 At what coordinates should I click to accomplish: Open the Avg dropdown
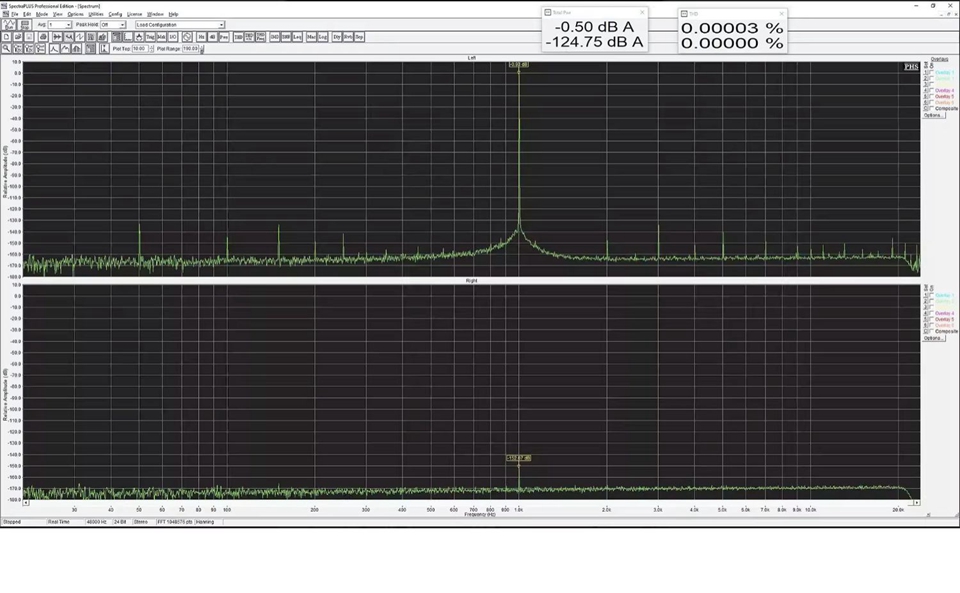(68, 25)
